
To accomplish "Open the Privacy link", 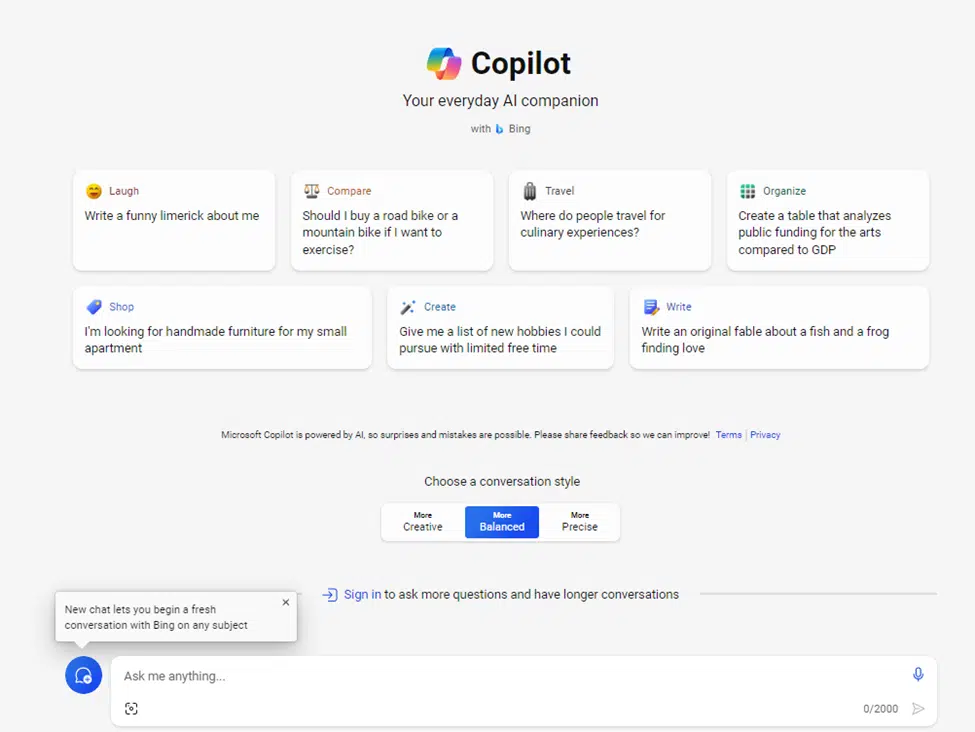I will click(765, 435).
